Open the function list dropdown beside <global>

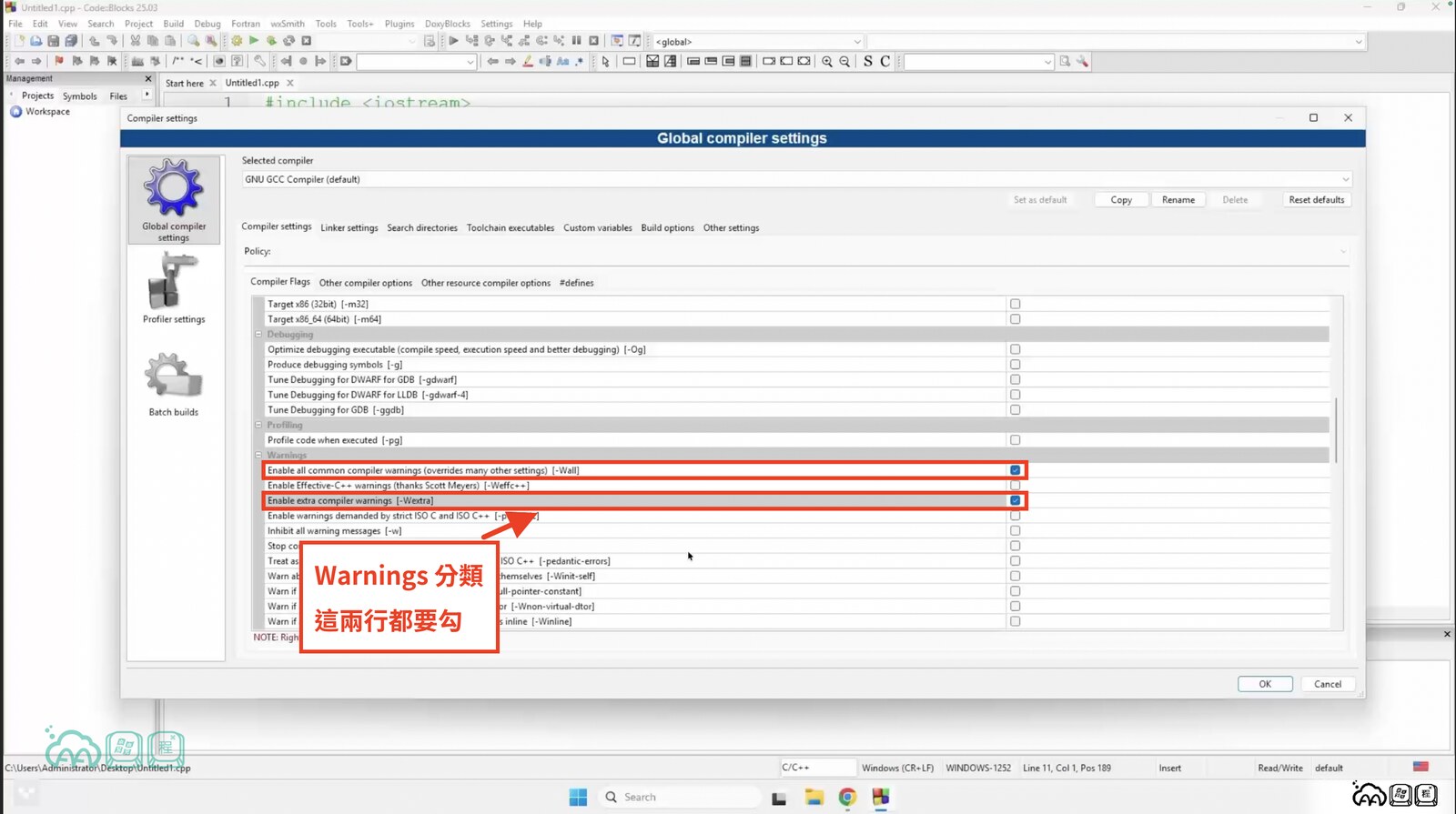[1358, 42]
